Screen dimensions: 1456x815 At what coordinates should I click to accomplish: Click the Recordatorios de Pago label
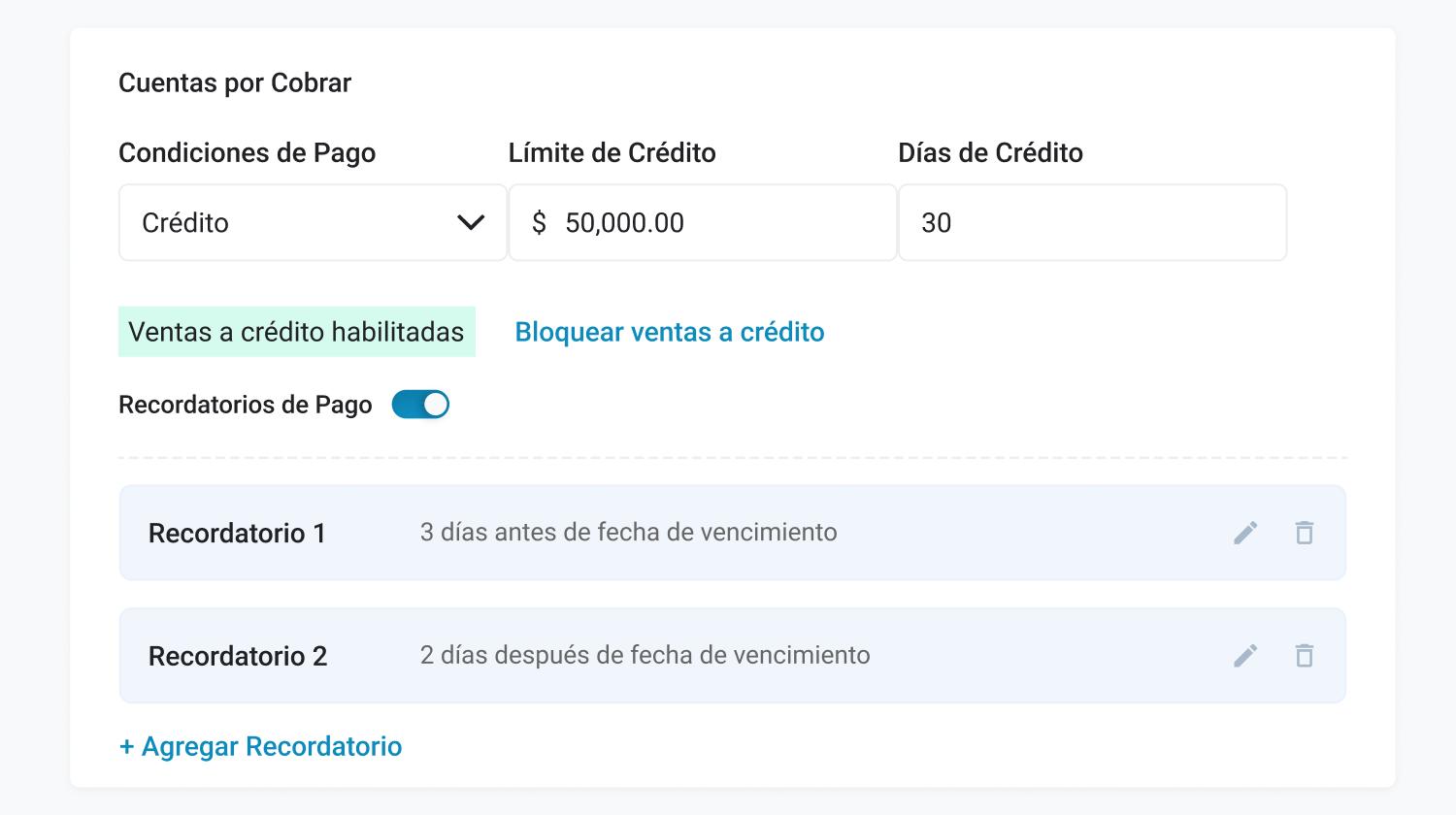point(245,405)
